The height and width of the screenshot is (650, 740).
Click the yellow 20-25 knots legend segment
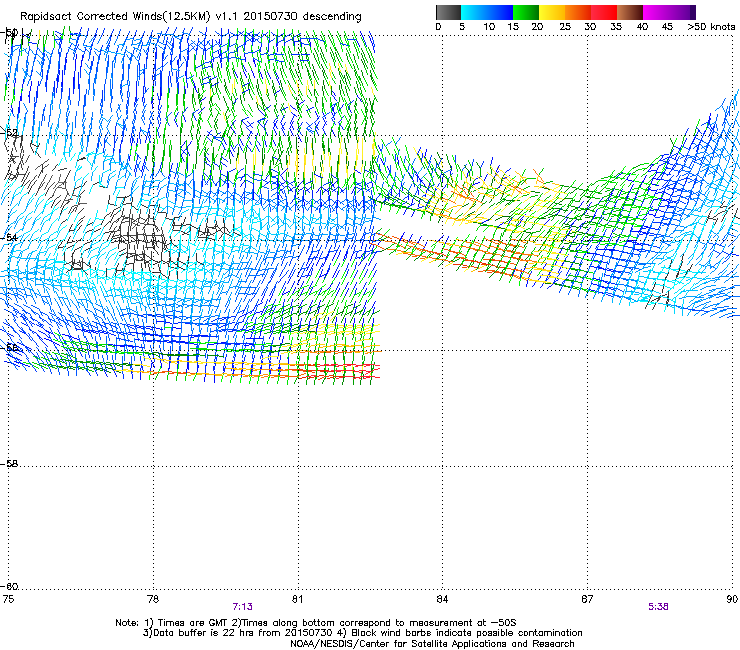point(552,12)
